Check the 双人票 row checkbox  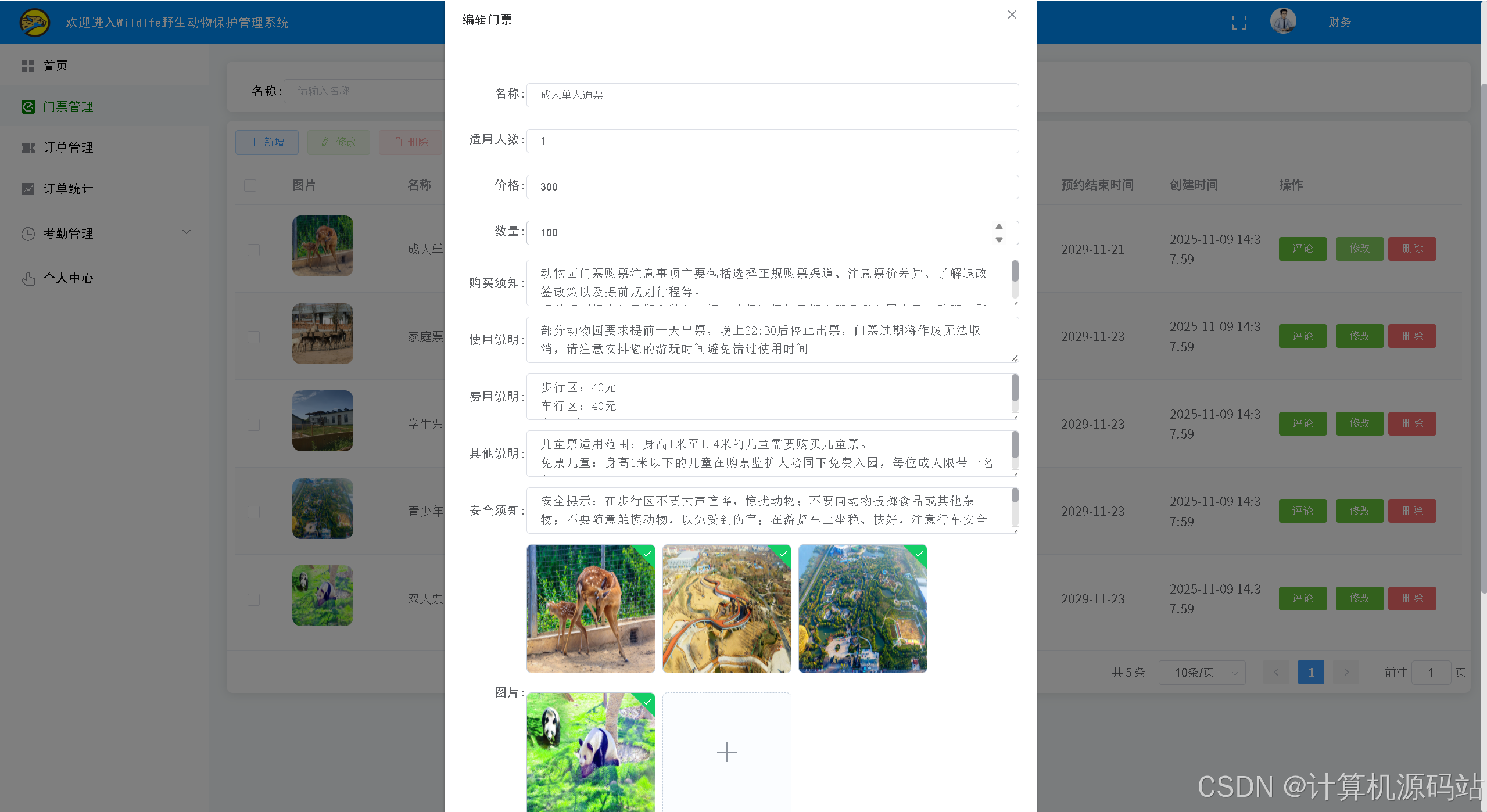coord(253,599)
